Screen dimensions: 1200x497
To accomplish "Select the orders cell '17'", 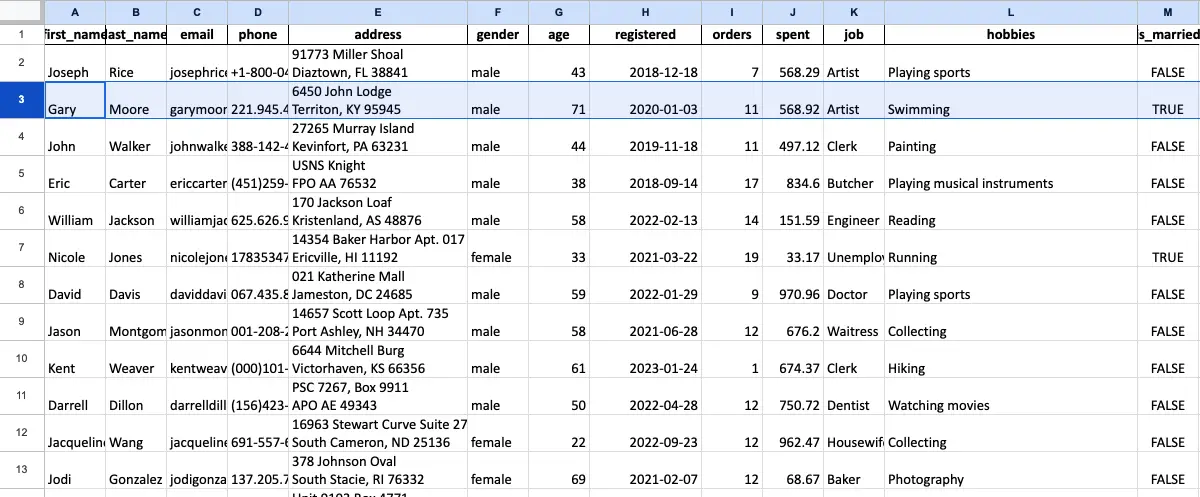I will click(732, 174).
